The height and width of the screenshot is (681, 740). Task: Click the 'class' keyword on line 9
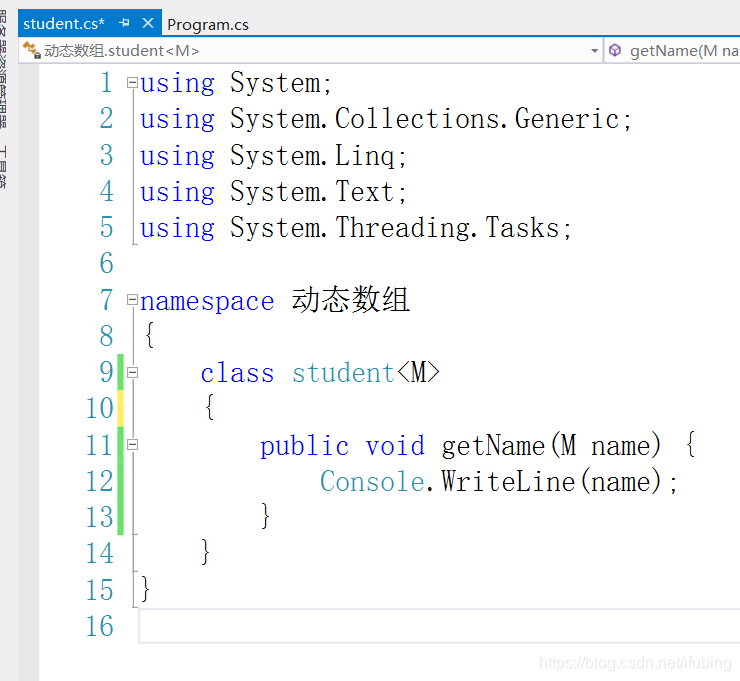click(x=237, y=373)
